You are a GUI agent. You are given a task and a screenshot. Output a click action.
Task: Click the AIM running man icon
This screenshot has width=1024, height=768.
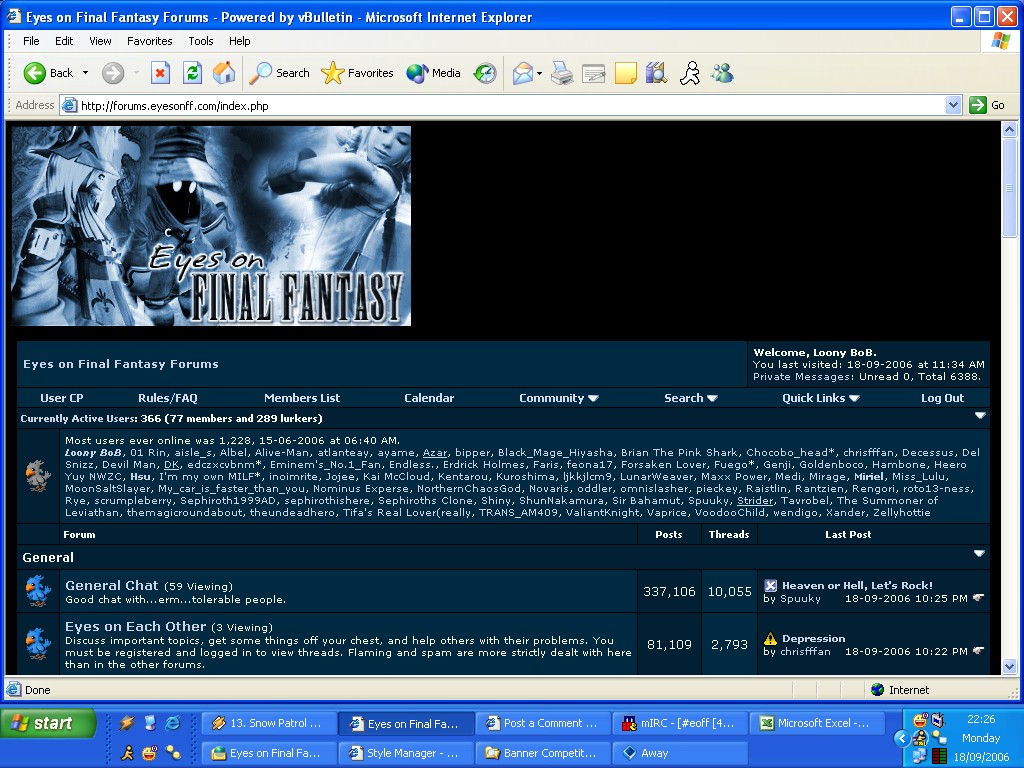point(690,73)
